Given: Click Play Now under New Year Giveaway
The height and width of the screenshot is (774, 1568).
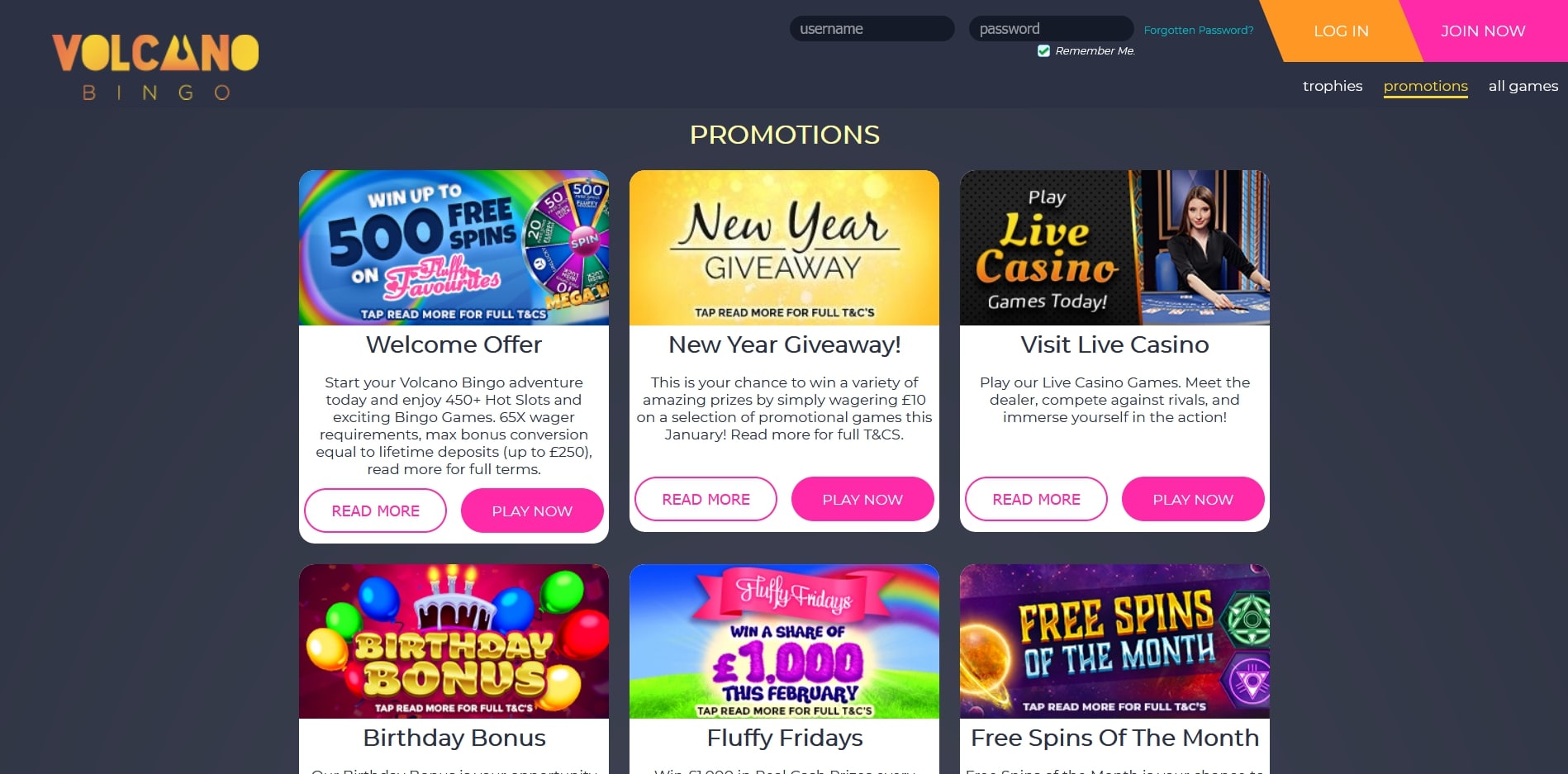Looking at the screenshot, I should coord(862,499).
